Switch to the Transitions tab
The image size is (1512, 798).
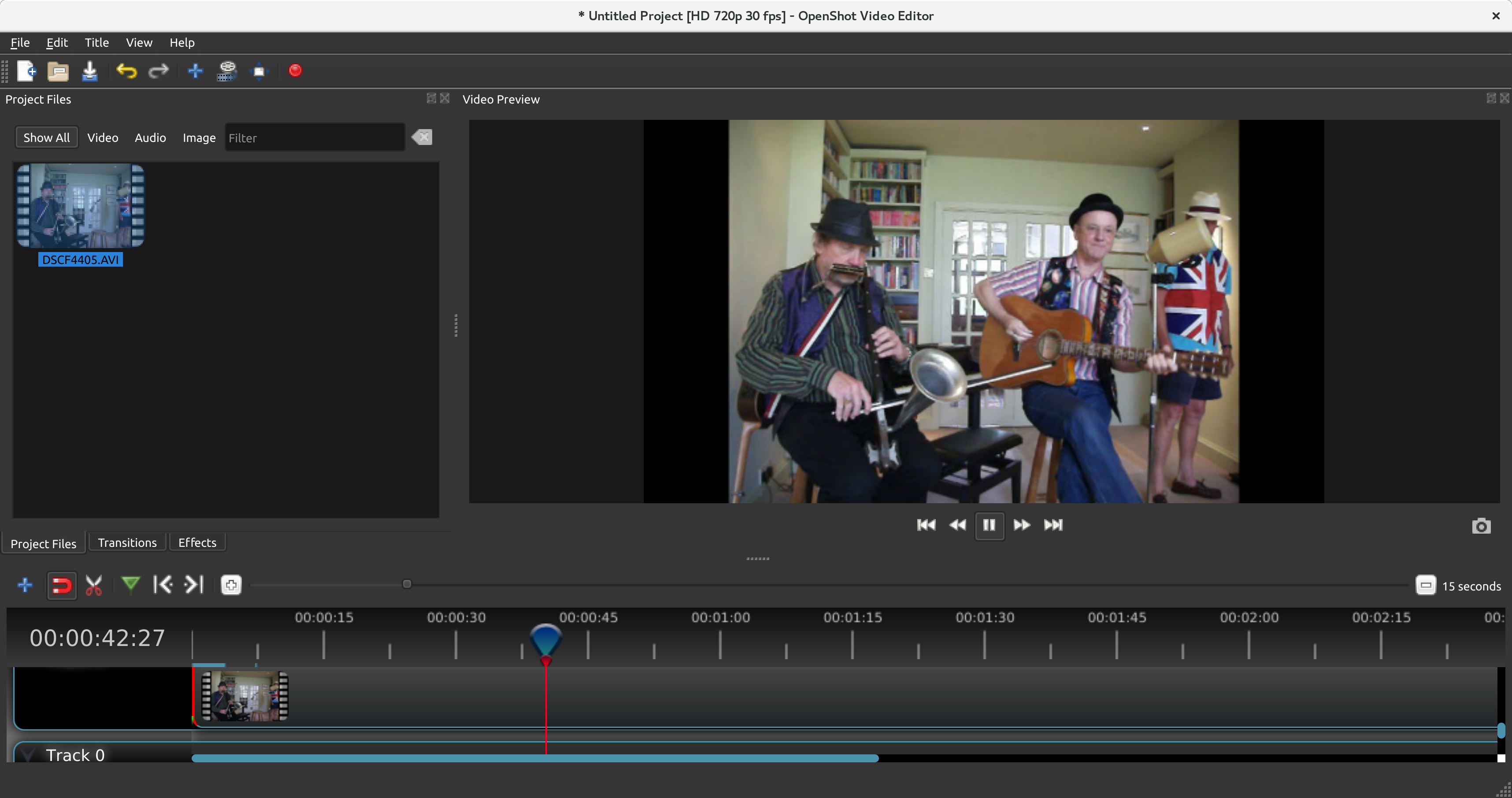[x=127, y=542]
